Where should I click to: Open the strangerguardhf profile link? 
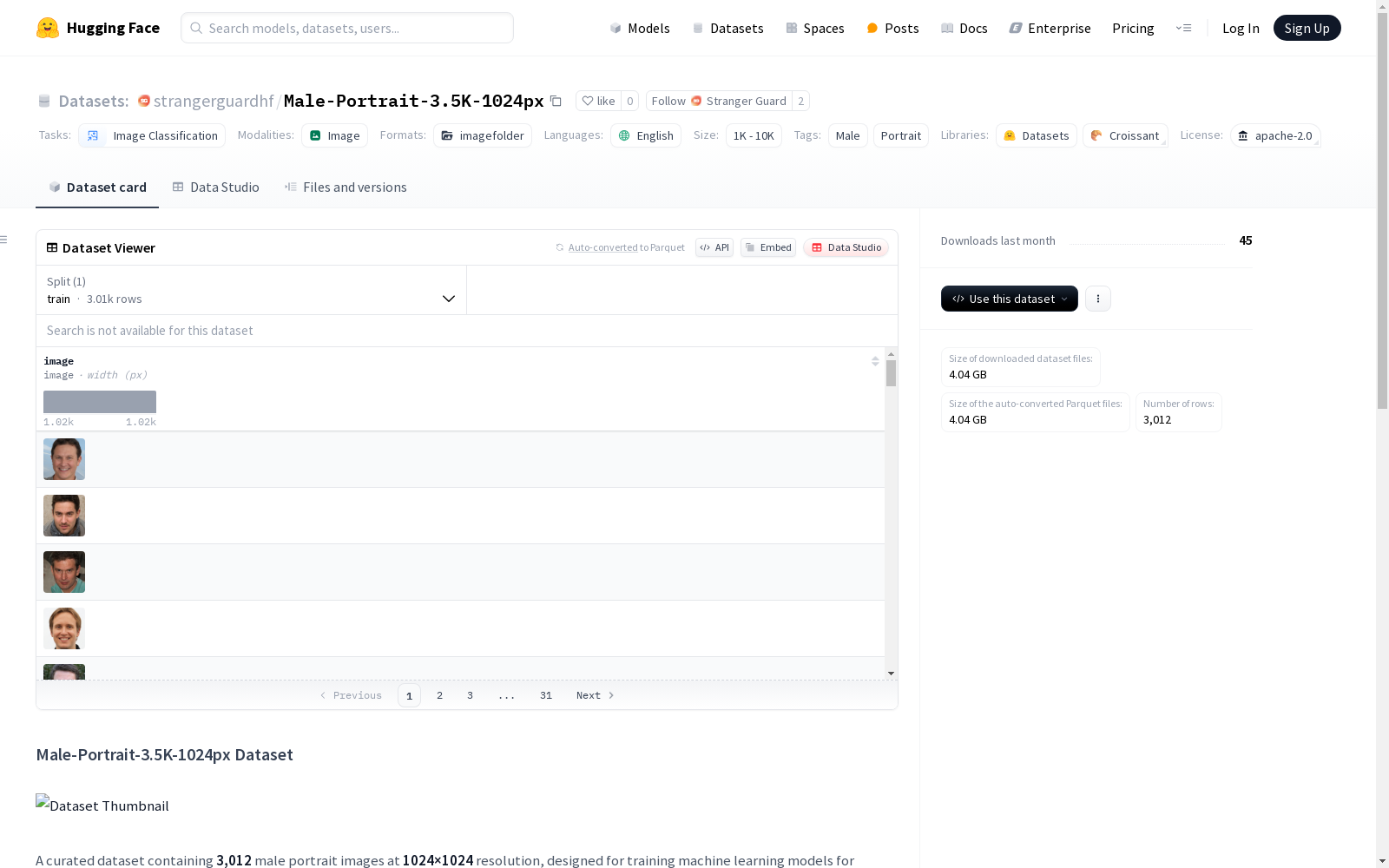(x=214, y=101)
